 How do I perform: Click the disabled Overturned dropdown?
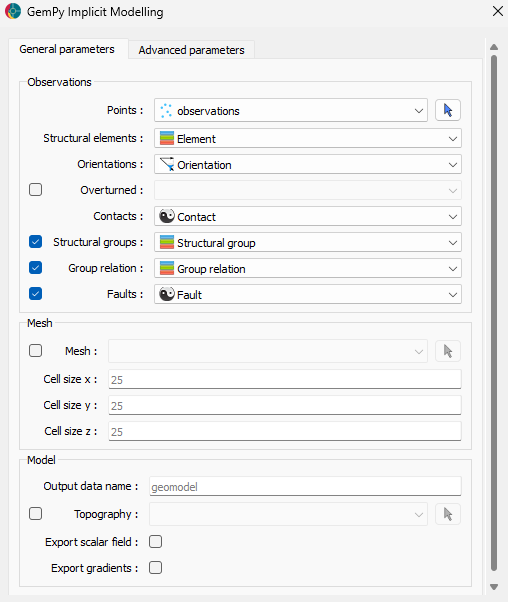tap(308, 190)
